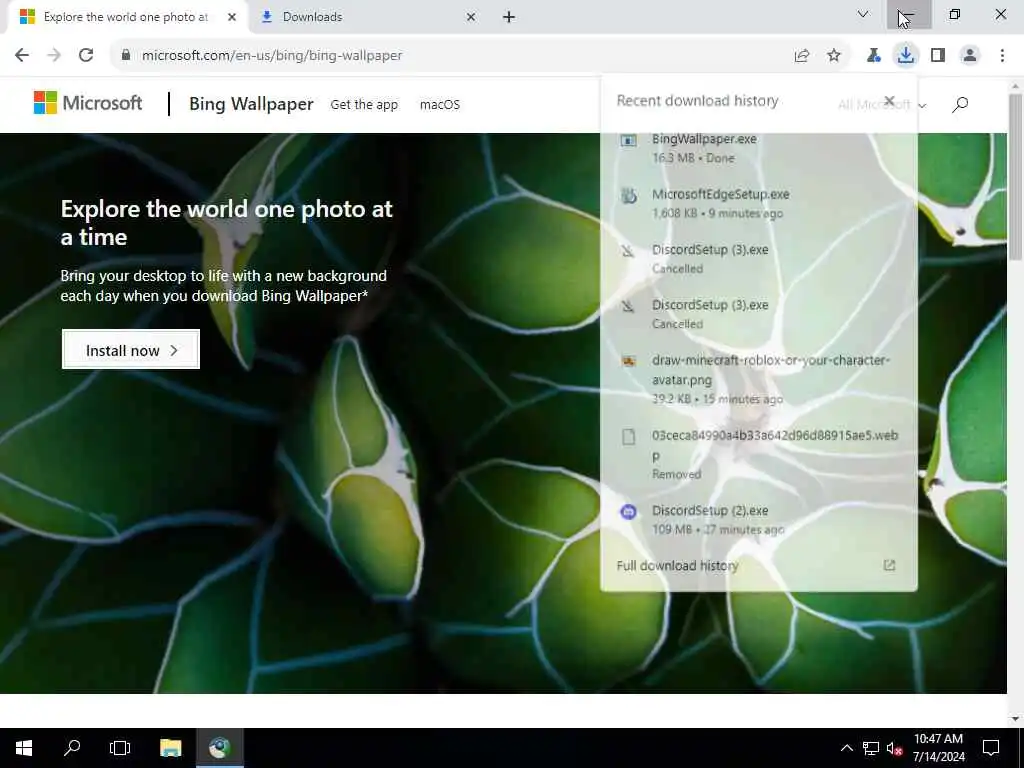Open BingWallpaper.exe download entry
Viewport: 1024px width, 768px height.
[x=759, y=148]
